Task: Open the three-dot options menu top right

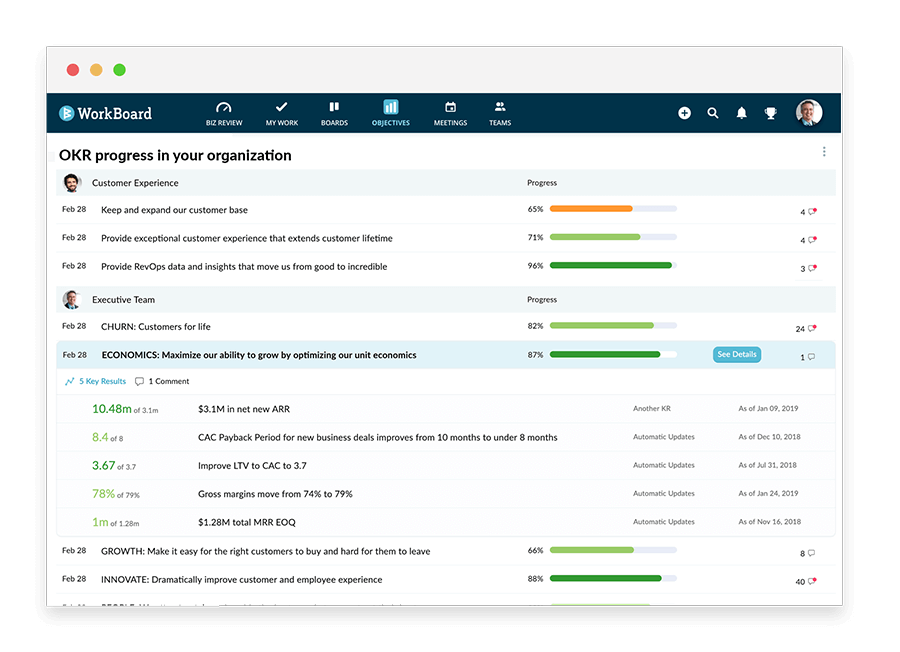Action: (824, 151)
